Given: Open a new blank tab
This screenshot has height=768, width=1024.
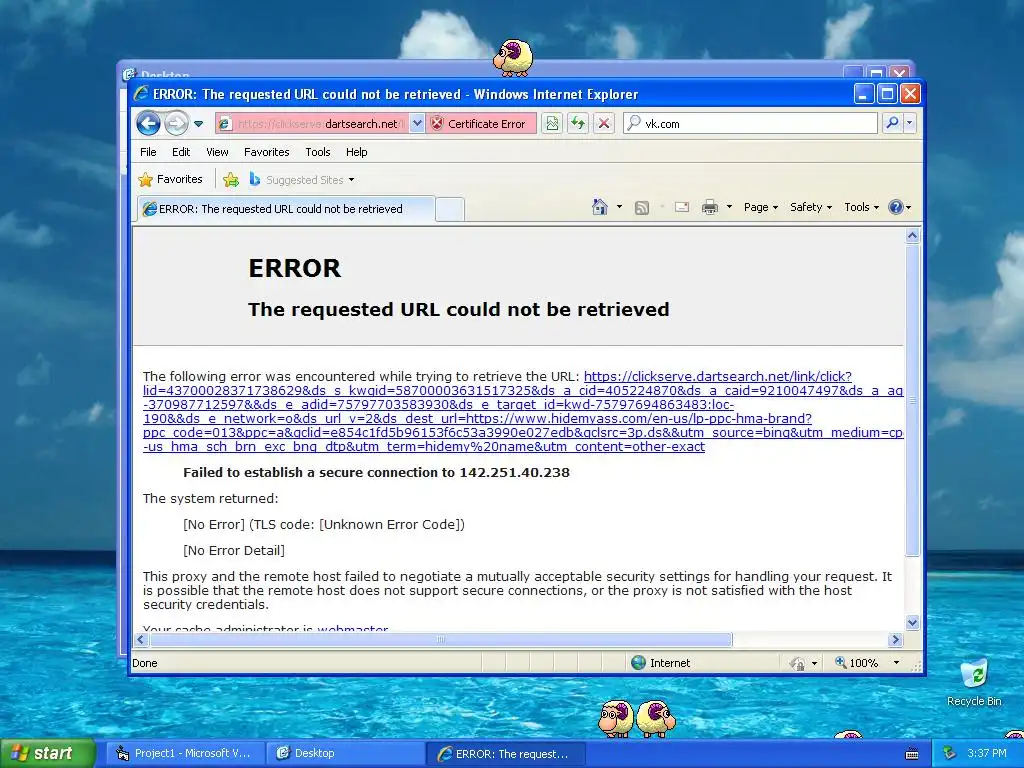Looking at the screenshot, I should pyautogui.click(x=449, y=210).
